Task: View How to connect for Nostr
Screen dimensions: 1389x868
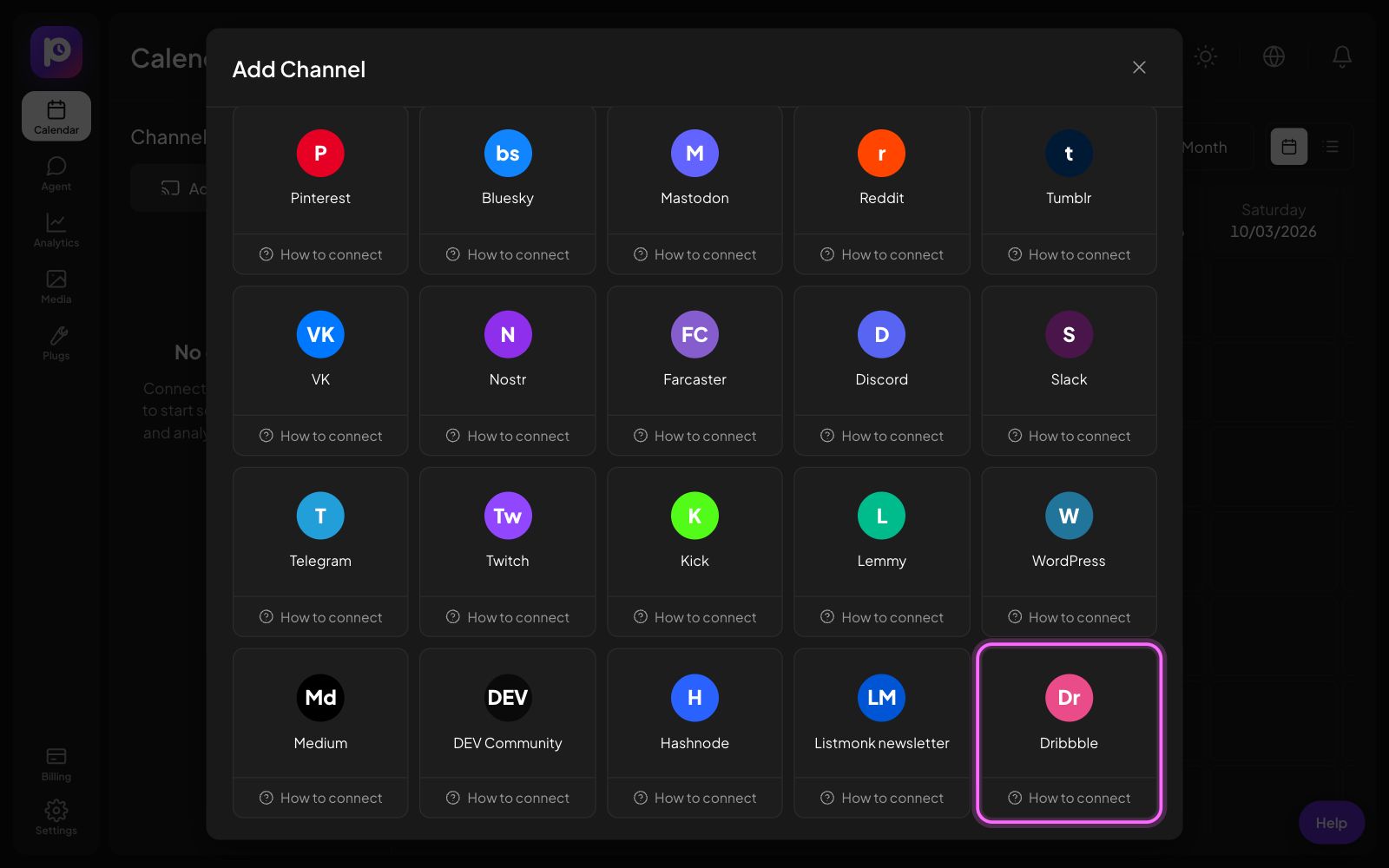Action: 508,436
